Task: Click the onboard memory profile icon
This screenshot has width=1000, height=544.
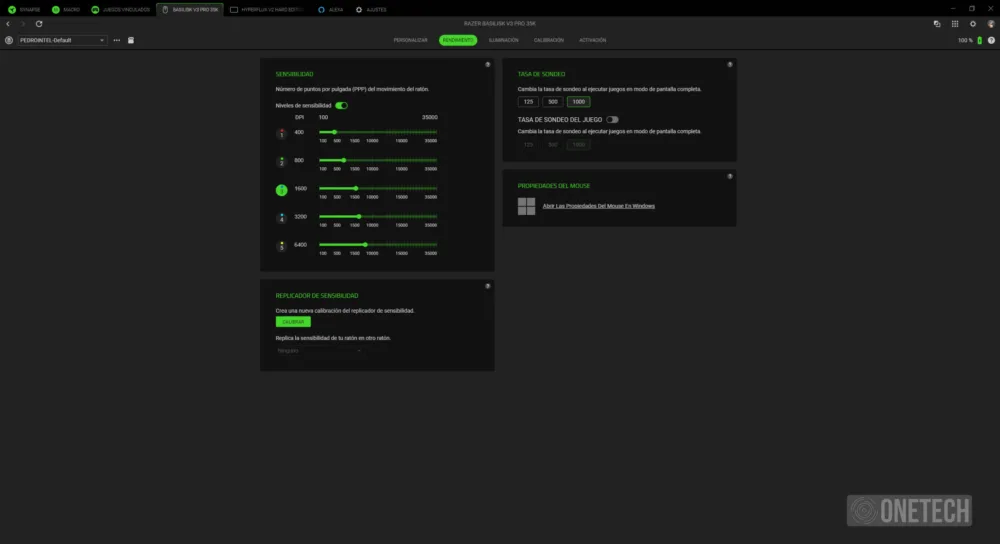Action: pos(131,40)
